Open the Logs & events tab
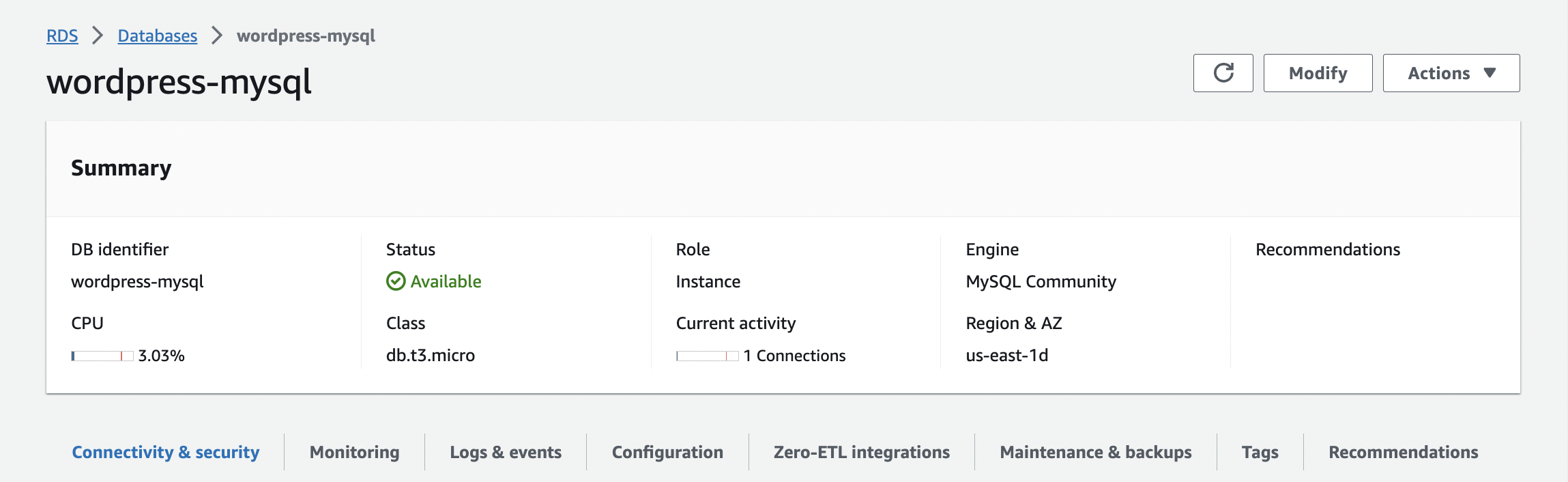This screenshot has height=482, width=1568. pos(506,452)
